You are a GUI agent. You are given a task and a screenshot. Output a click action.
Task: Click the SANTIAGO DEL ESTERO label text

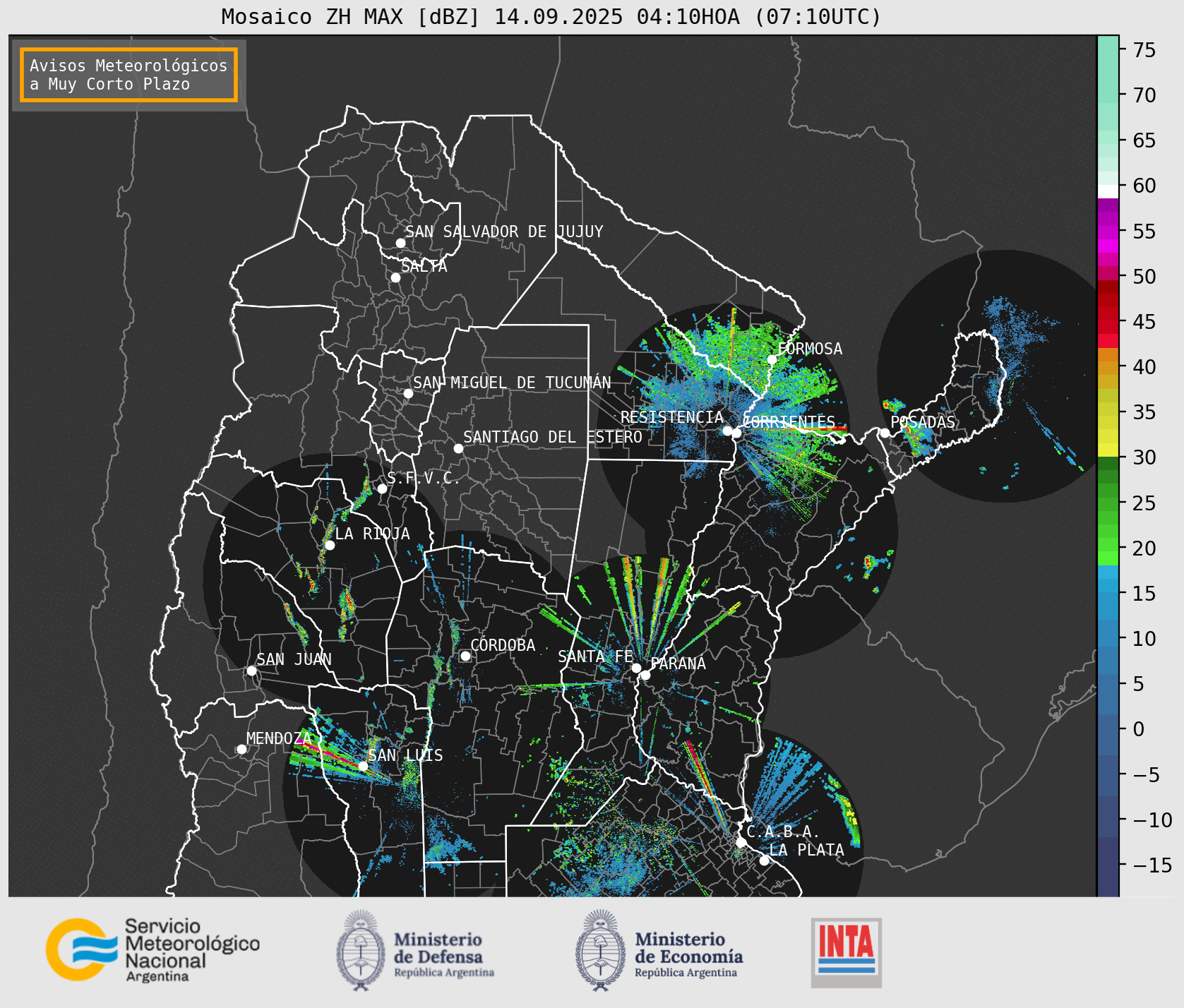[x=553, y=437]
